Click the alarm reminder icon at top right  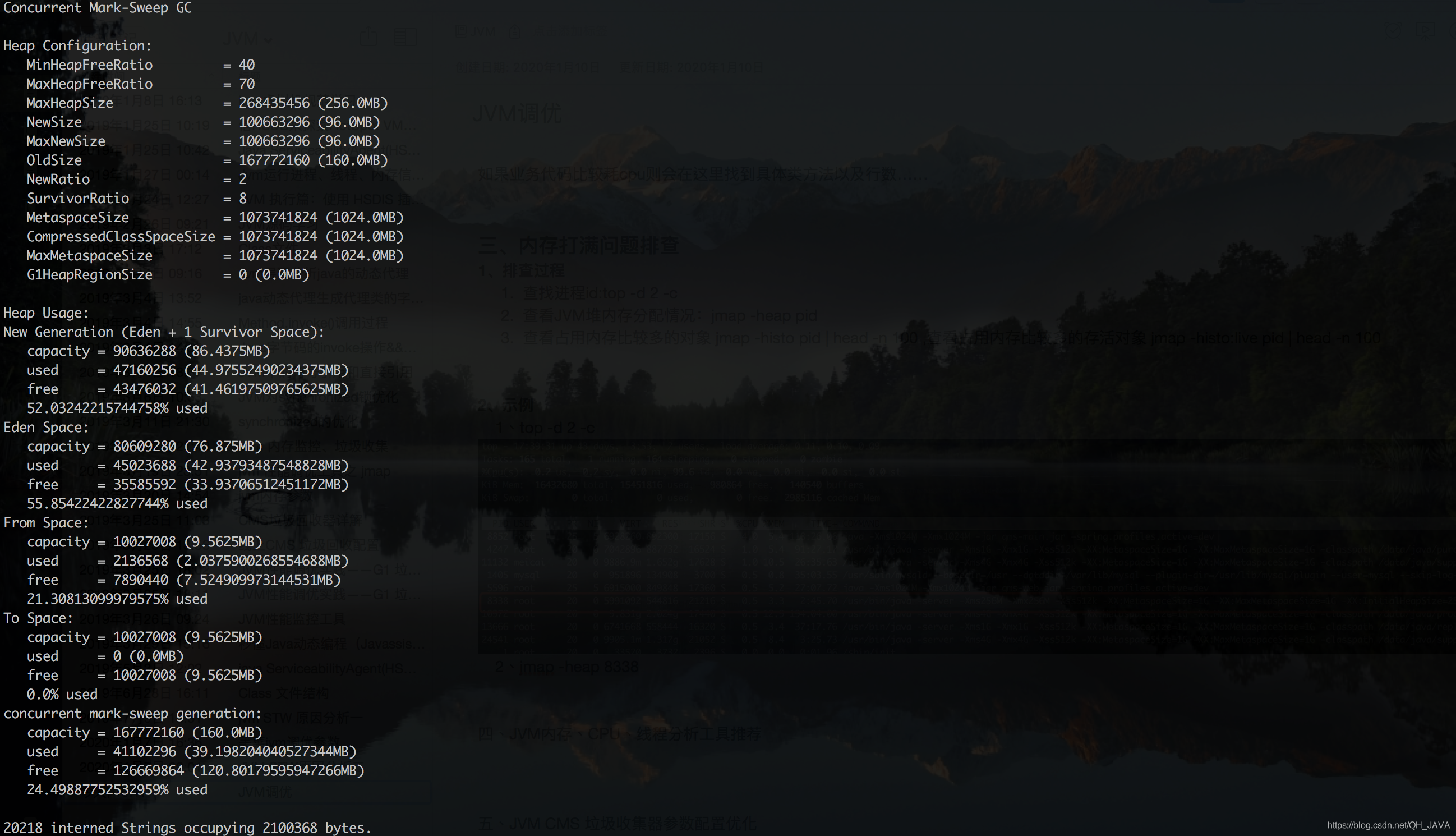(x=1393, y=30)
